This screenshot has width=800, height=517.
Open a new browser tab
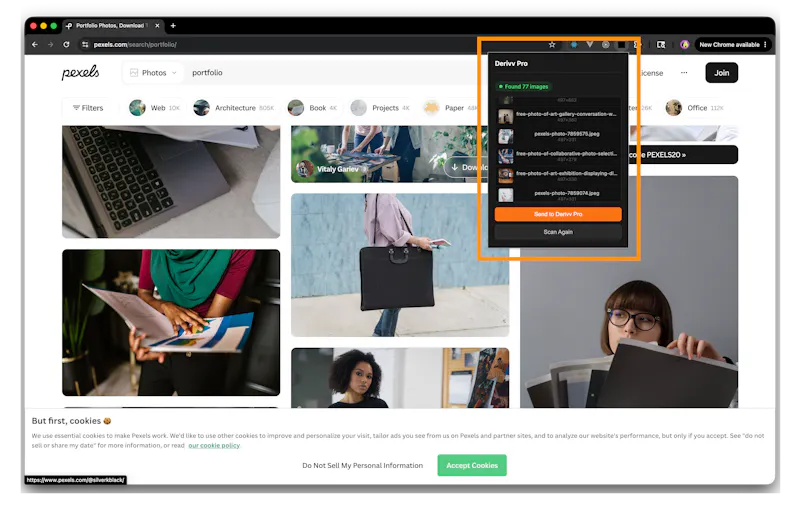173,26
